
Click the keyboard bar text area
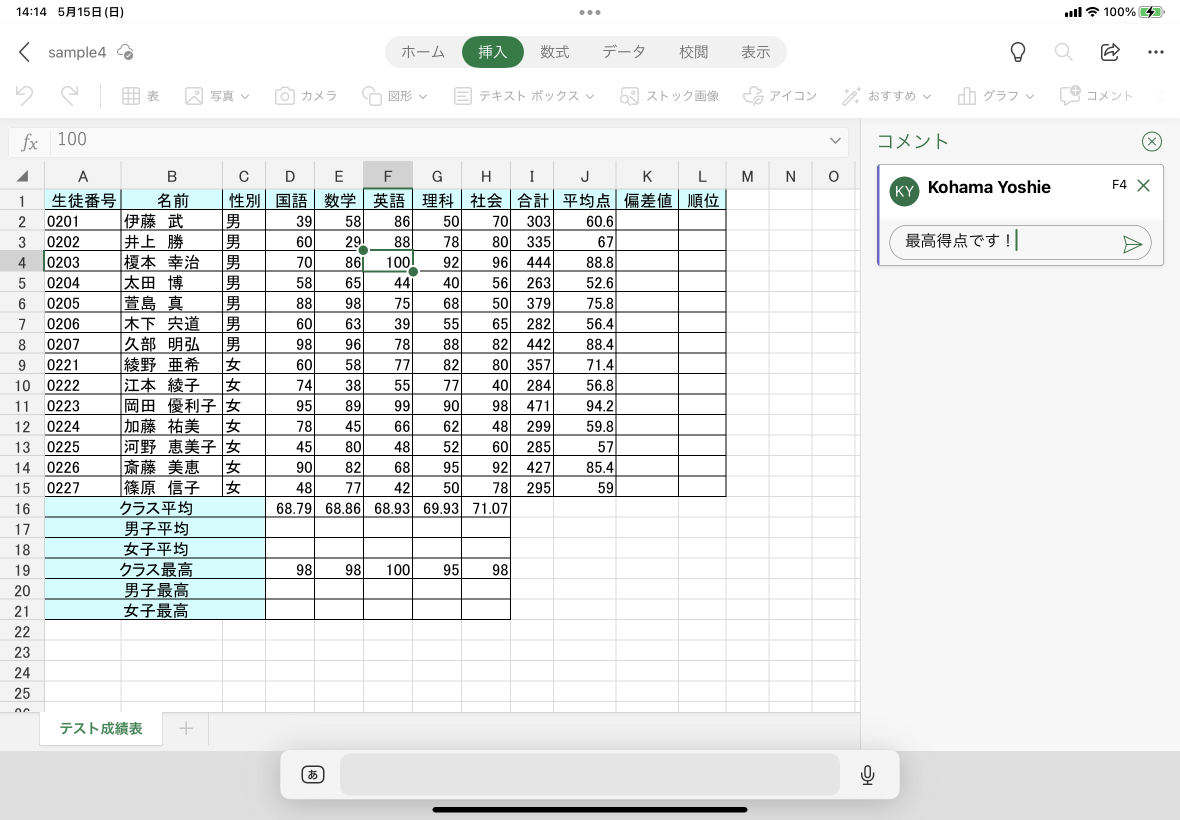point(590,774)
